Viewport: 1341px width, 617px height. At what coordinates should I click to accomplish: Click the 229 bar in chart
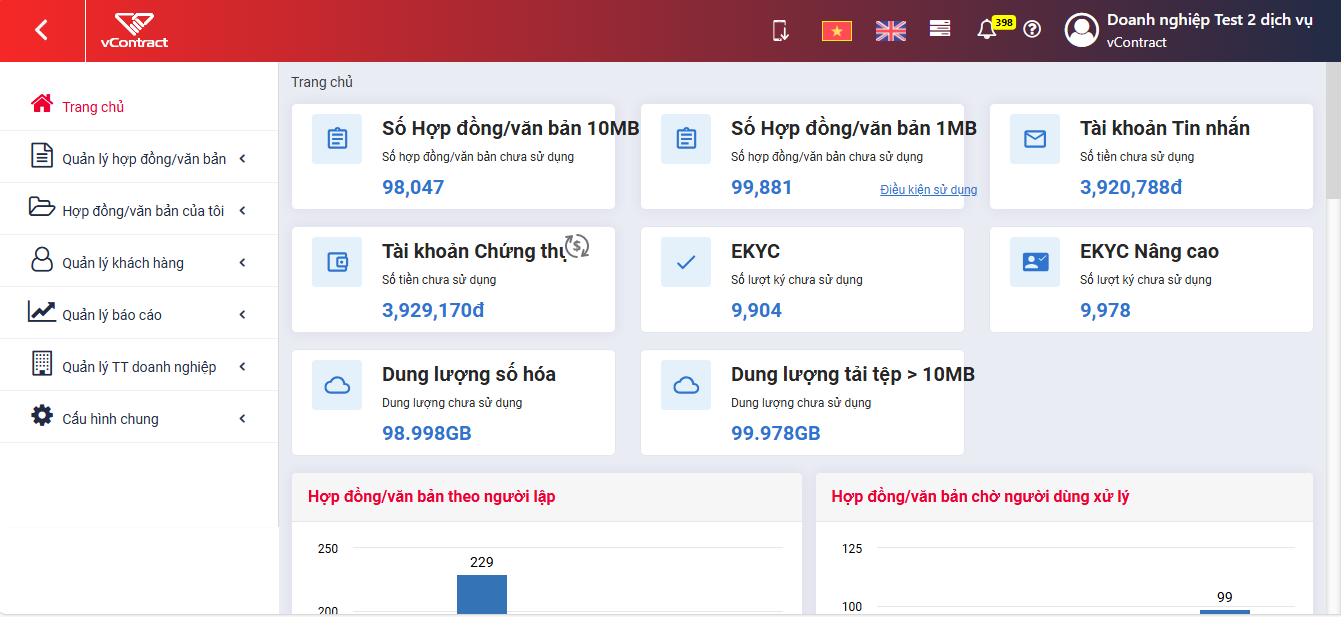click(x=482, y=594)
